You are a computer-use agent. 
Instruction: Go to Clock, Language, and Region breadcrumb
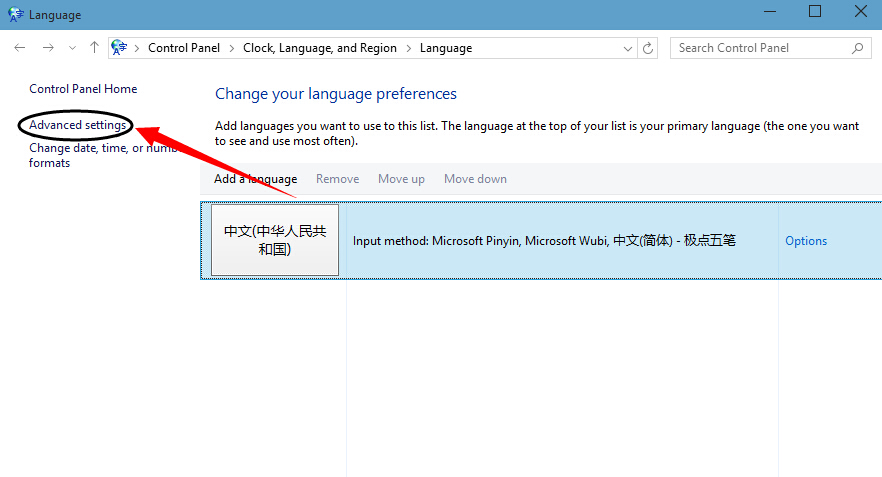pyautogui.click(x=320, y=48)
